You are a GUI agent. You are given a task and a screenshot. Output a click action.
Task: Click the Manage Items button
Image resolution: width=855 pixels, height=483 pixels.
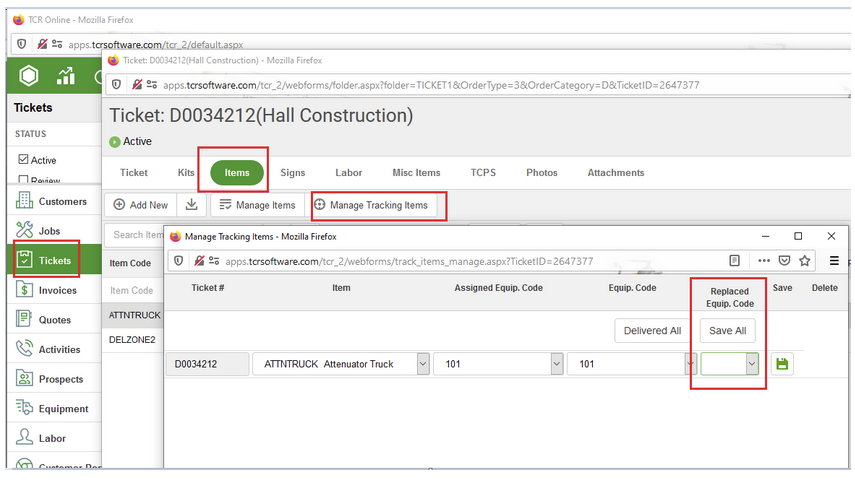pyautogui.click(x=257, y=205)
